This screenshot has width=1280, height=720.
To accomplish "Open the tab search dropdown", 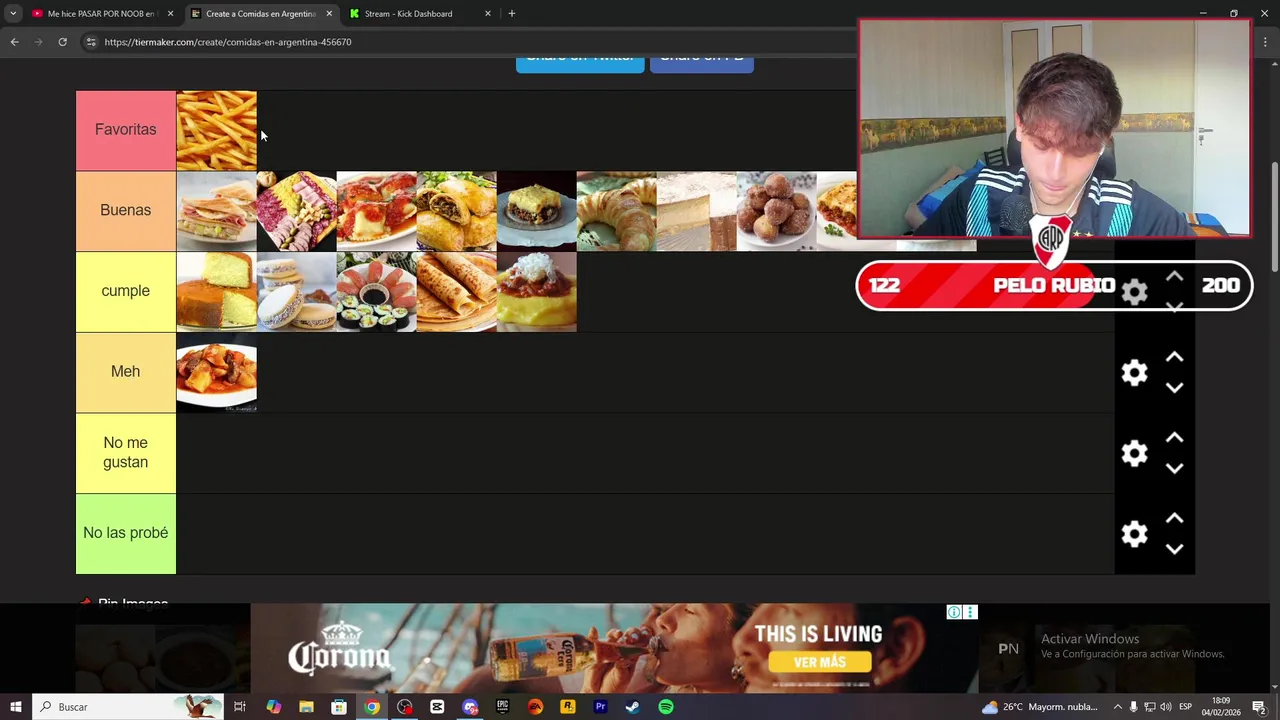I will [13, 14].
